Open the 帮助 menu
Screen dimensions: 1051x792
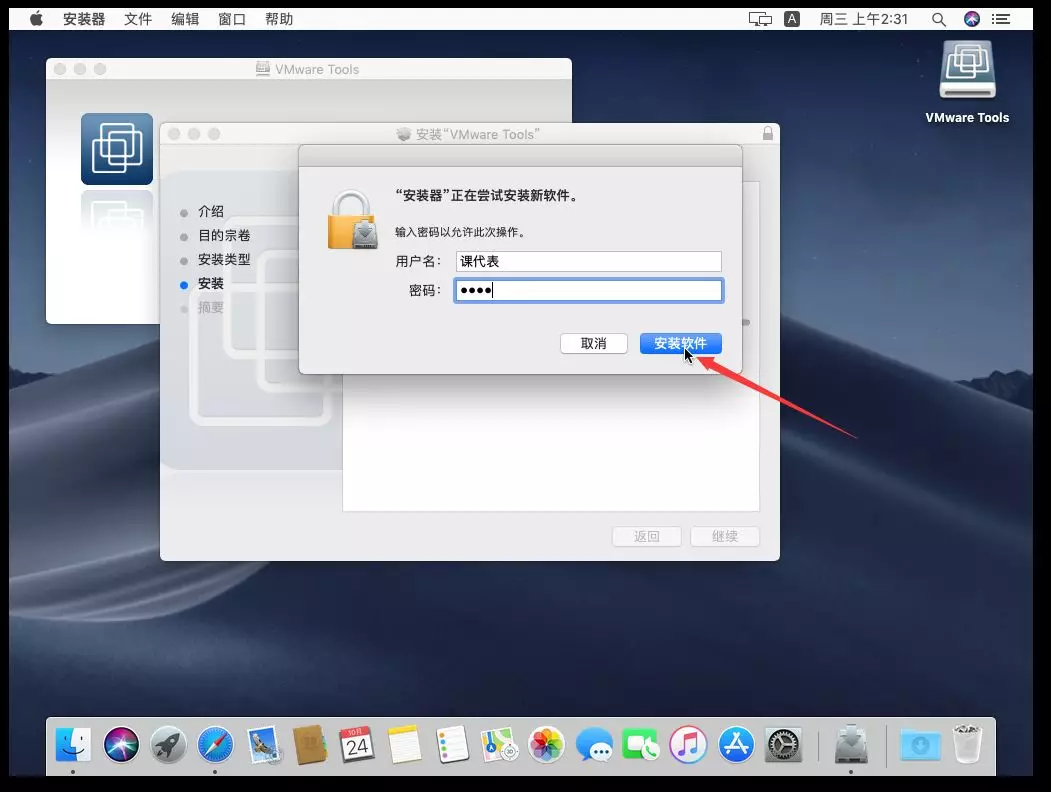279,19
